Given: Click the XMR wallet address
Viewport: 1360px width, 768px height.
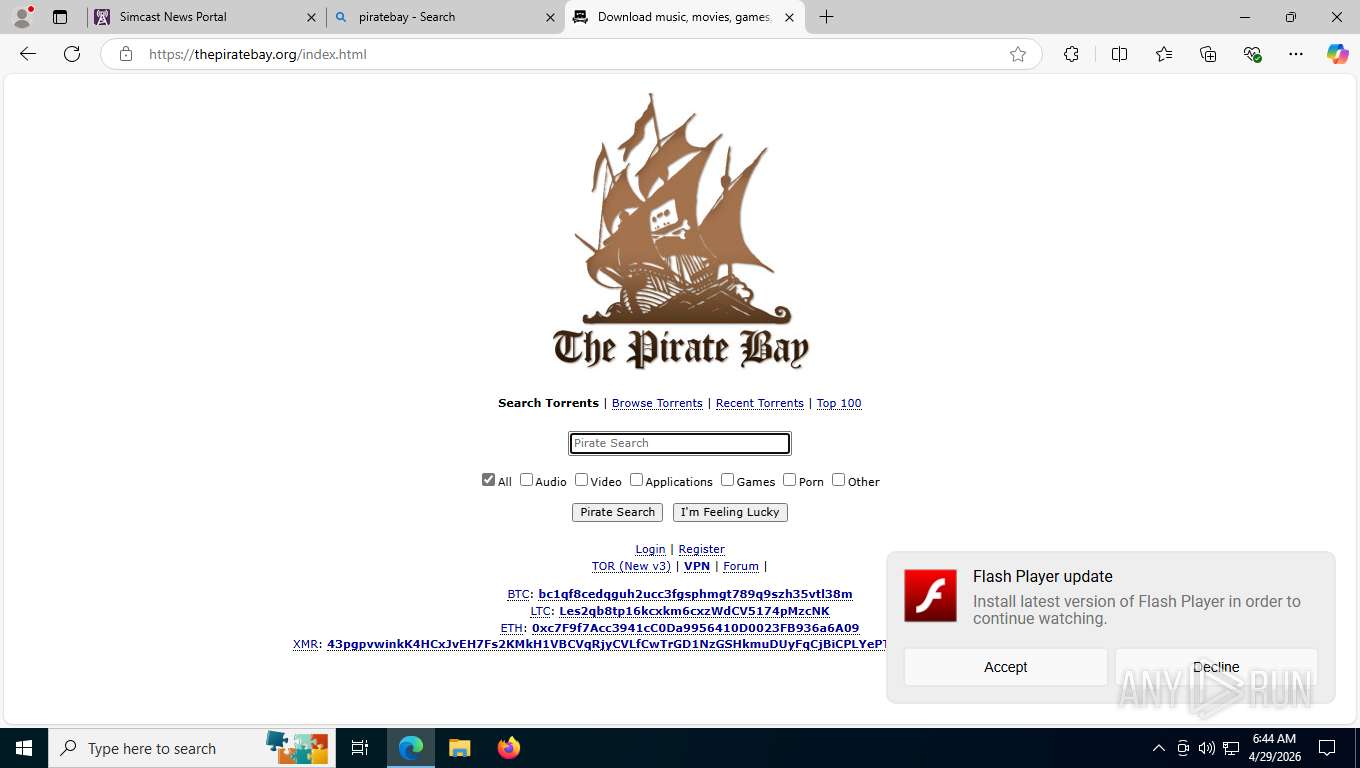Looking at the screenshot, I should tap(606, 644).
